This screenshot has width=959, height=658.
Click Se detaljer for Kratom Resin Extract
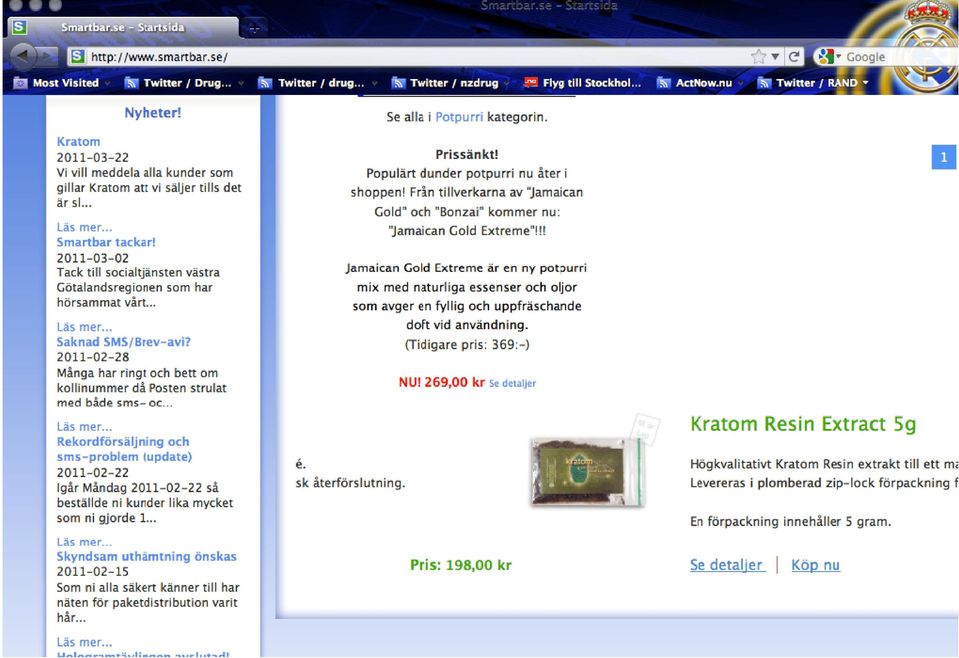click(x=727, y=565)
